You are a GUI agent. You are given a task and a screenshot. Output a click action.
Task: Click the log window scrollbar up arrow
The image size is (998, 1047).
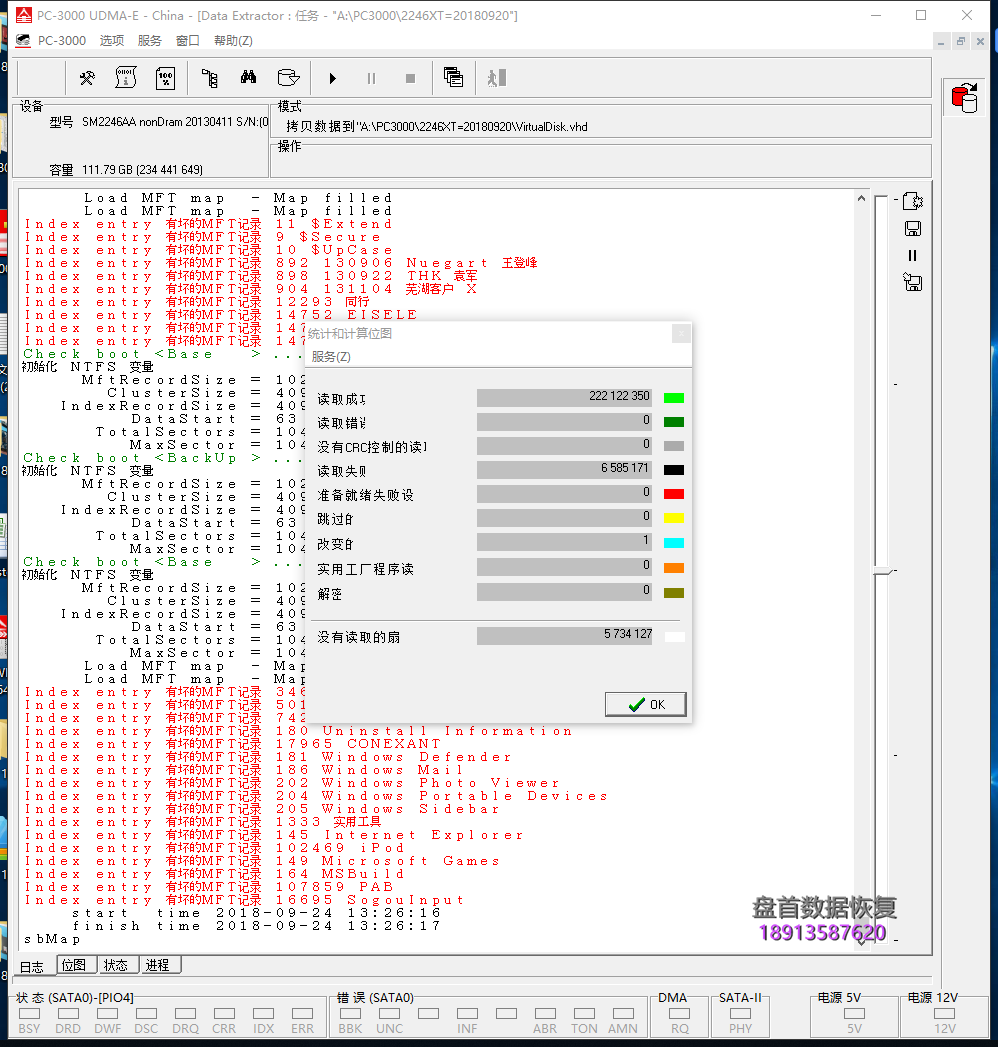(x=861, y=197)
